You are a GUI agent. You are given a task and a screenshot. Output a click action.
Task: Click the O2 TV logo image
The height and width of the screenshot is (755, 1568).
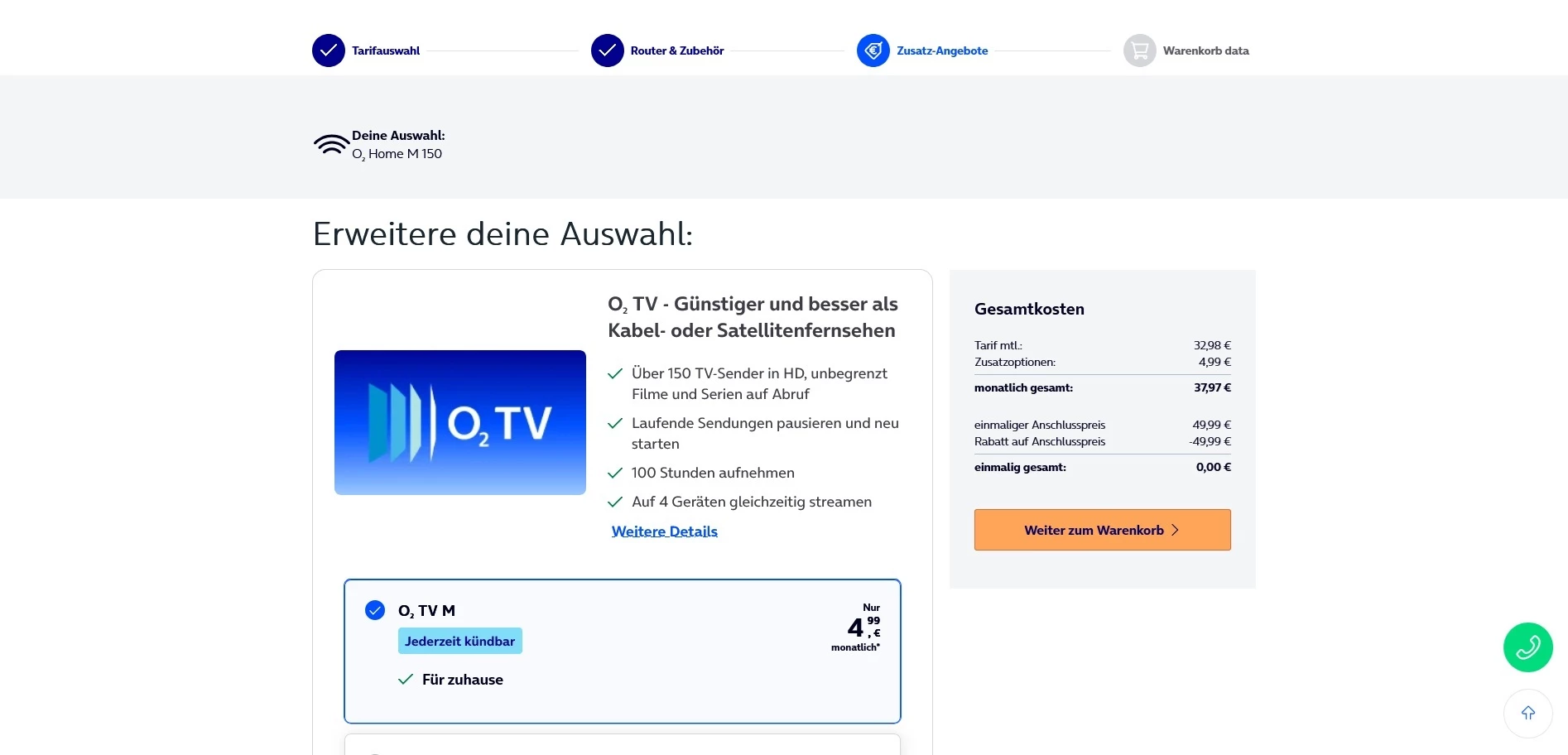coord(460,422)
